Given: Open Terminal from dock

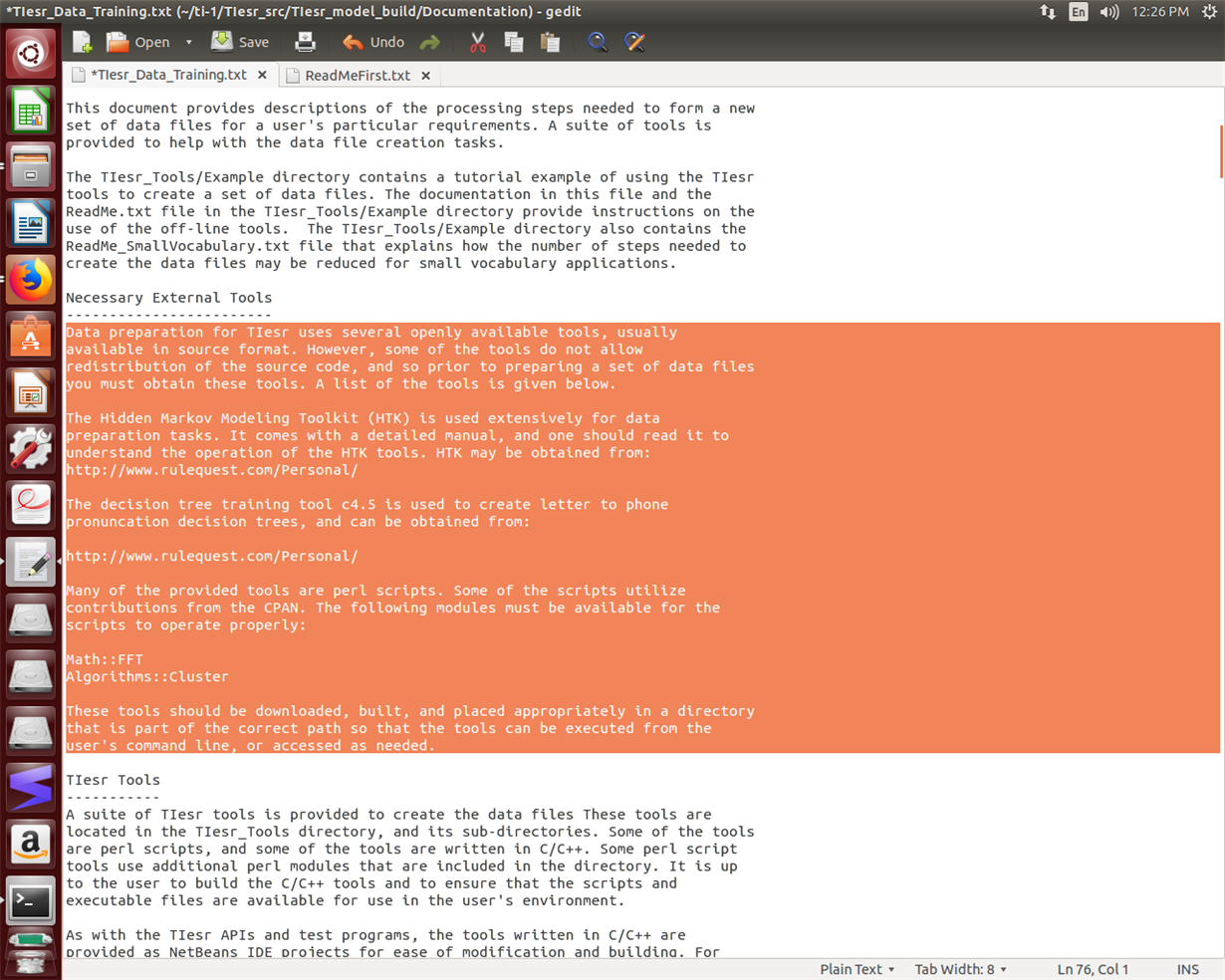Looking at the screenshot, I should 31,902.
